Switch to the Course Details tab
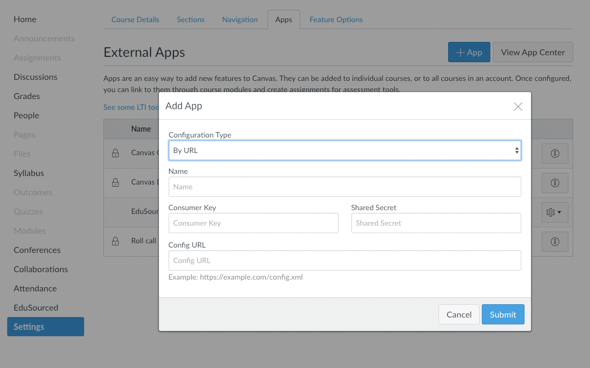Viewport: 590px width, 368px height. [135, 20]
